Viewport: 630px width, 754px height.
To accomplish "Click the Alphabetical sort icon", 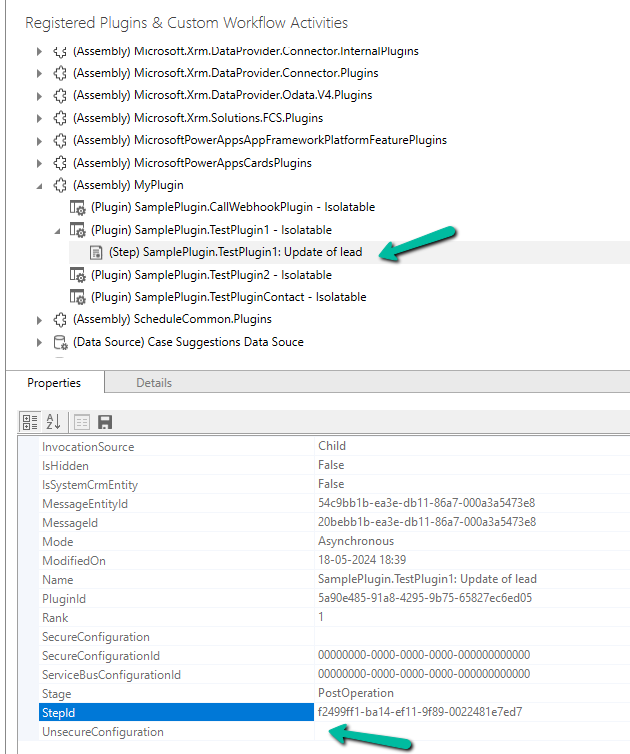I will coord(54,422).
